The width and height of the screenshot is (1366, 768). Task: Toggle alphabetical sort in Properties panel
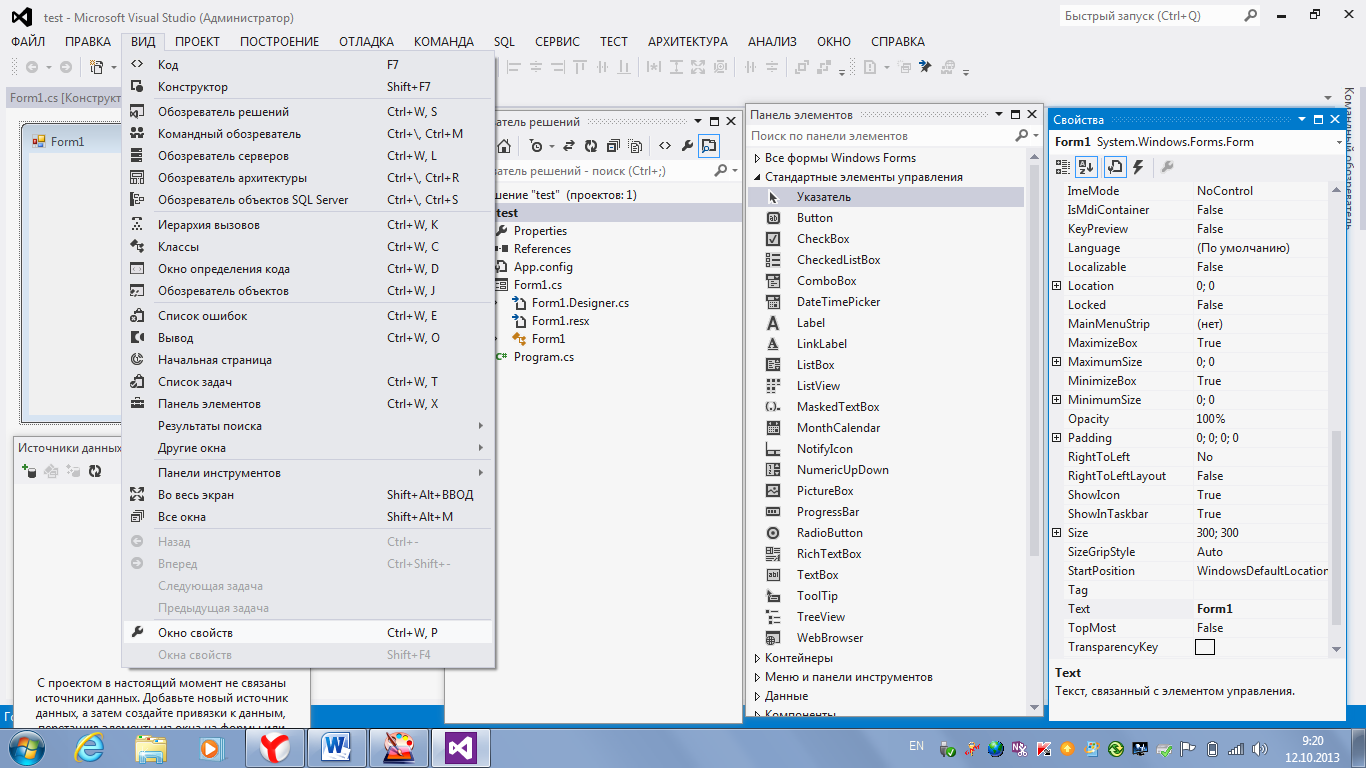1086,167
